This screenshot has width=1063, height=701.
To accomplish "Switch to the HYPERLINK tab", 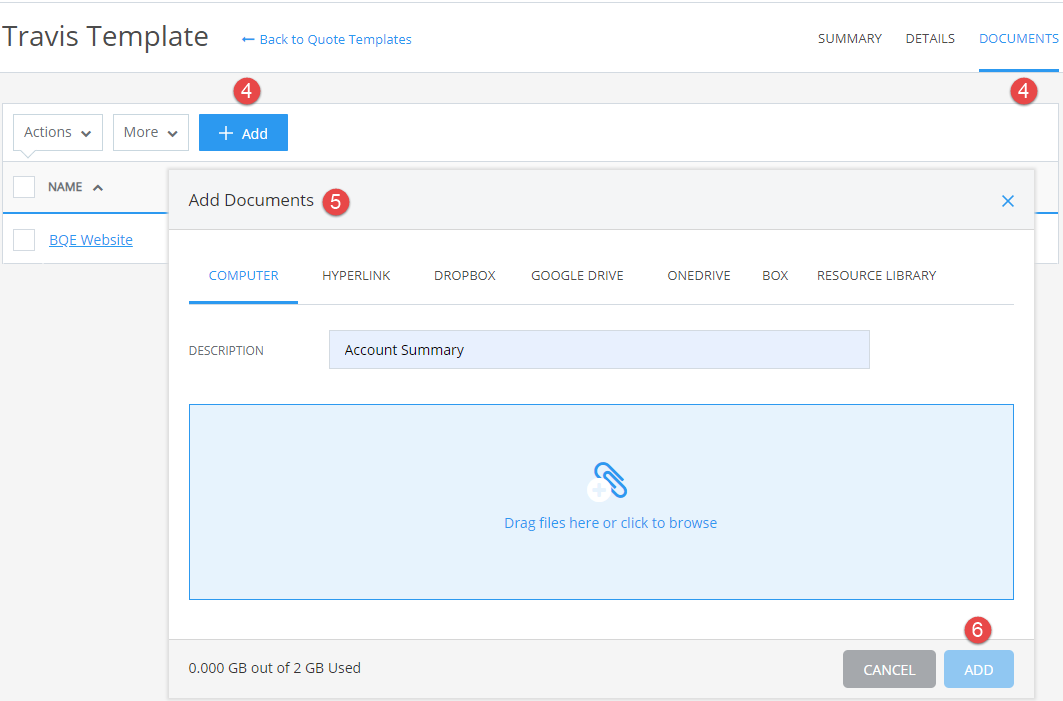I will tap(356, 275).
